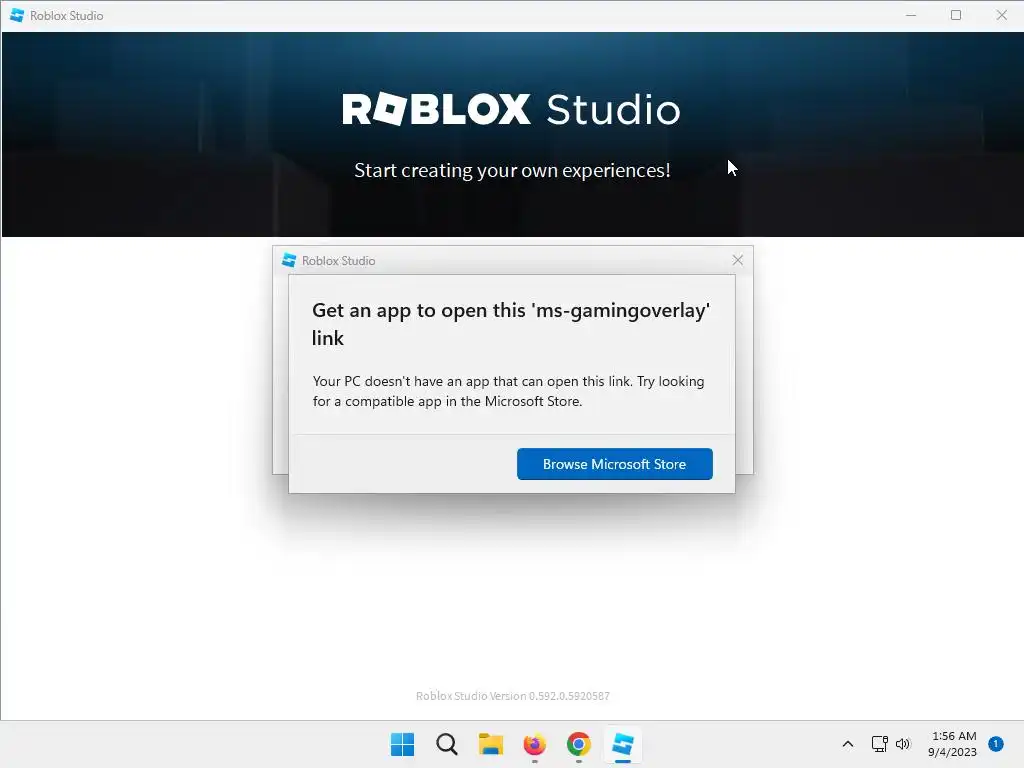Click the Roblox Studio title bar logo
1024x768 pixels.
[17, 15]
